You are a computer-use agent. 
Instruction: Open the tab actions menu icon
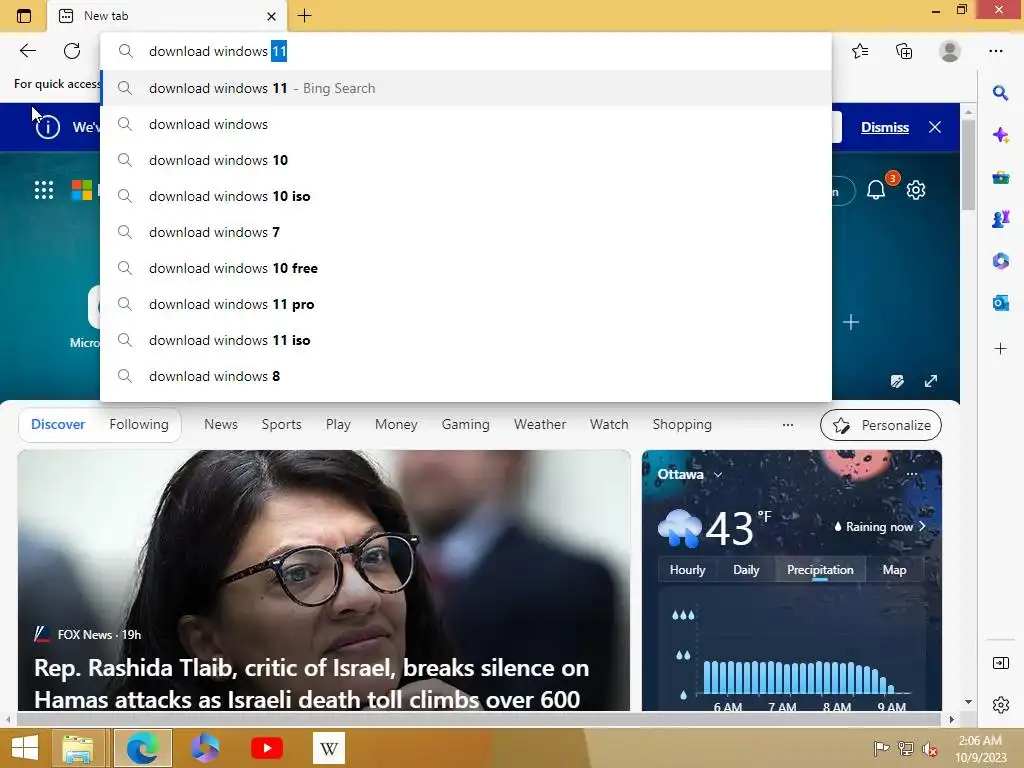click(x=24, y=16)
